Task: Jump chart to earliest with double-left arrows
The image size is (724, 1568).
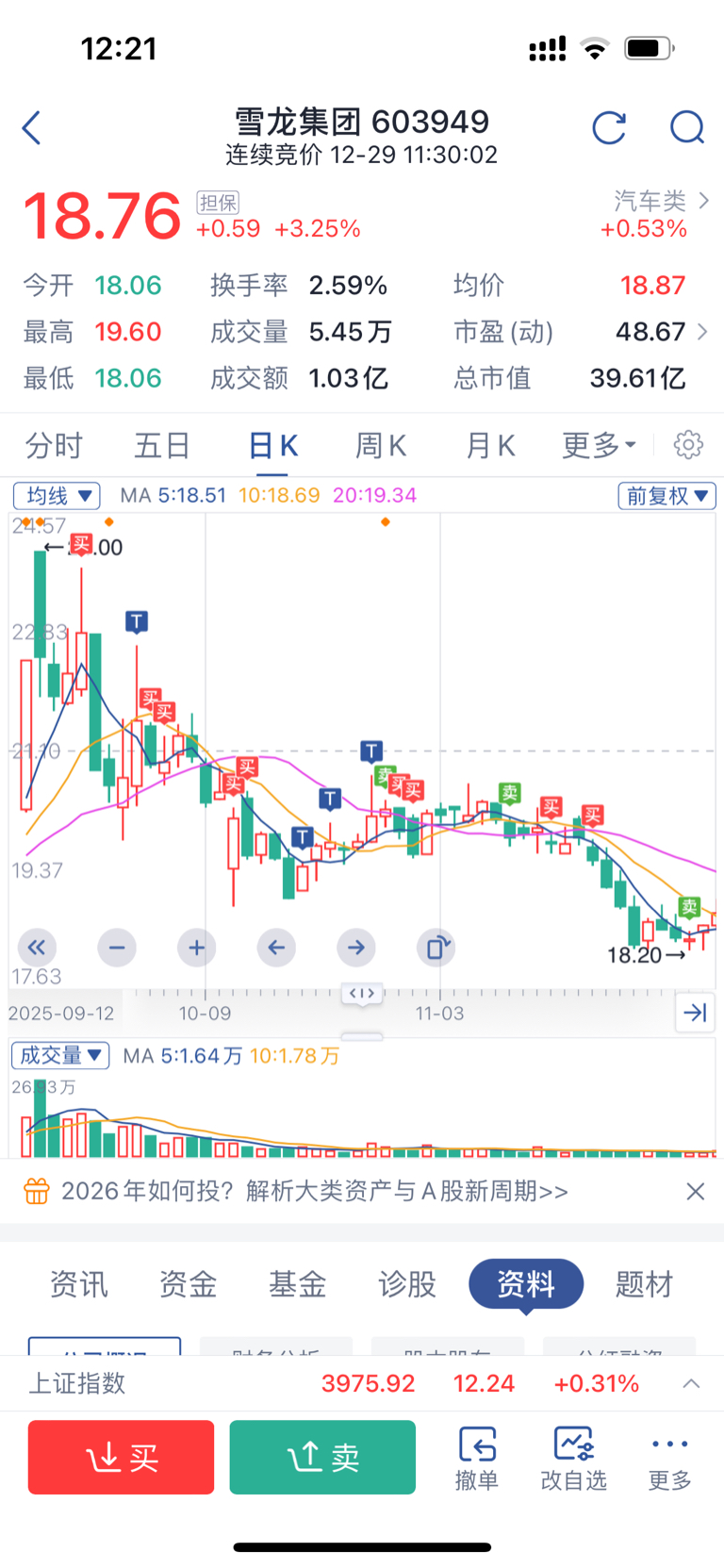Action: tap(37, 947)
